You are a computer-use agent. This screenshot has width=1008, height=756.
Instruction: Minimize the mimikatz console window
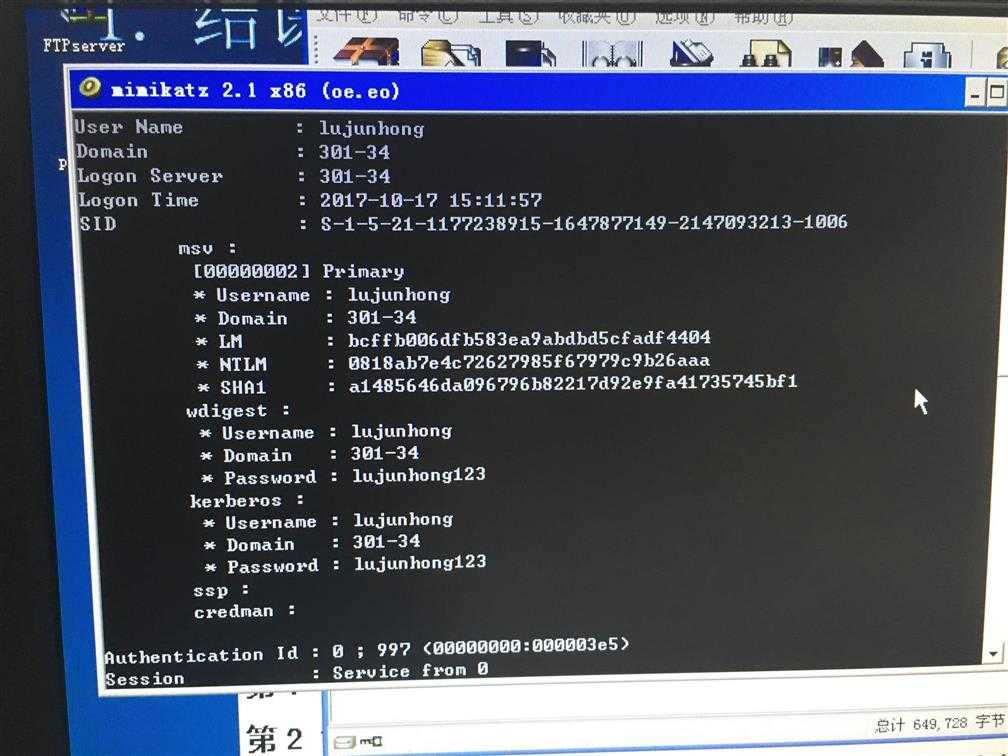tap(975, 95)
